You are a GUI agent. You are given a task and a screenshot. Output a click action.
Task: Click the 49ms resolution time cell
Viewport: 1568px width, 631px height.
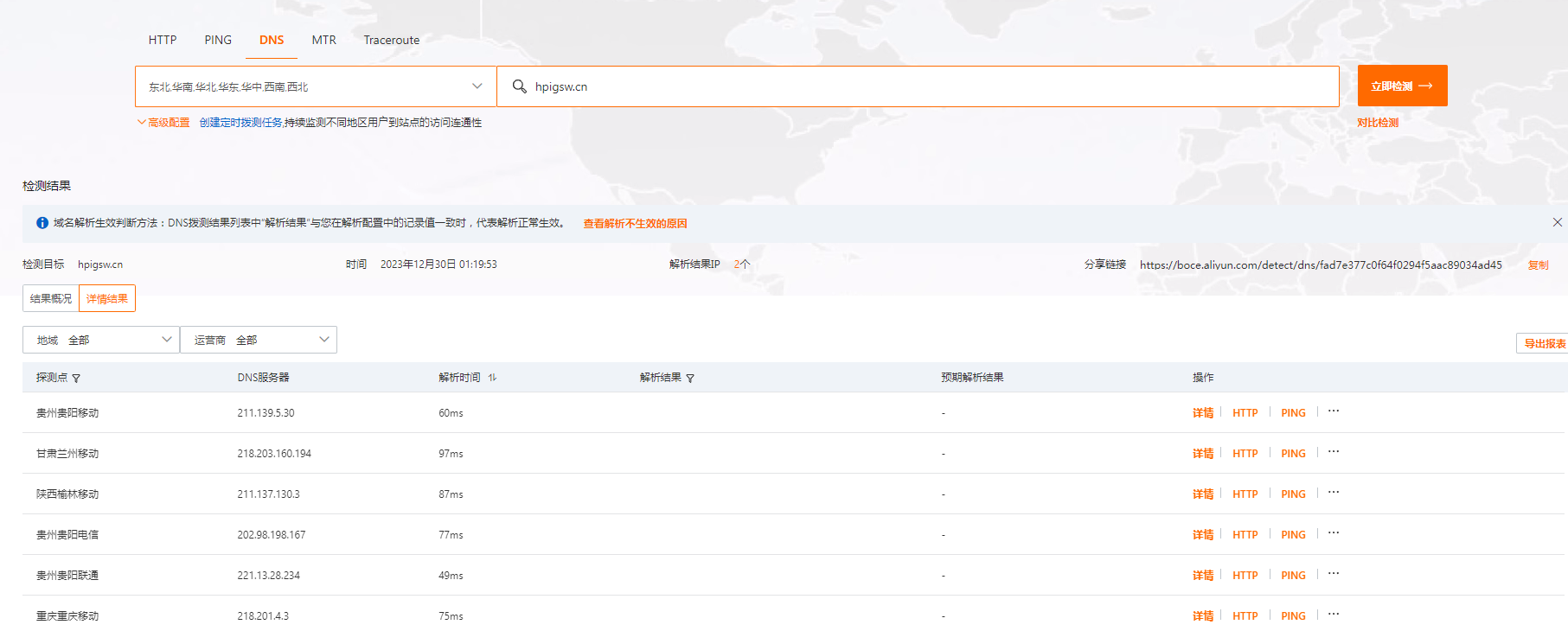(451, 576)
